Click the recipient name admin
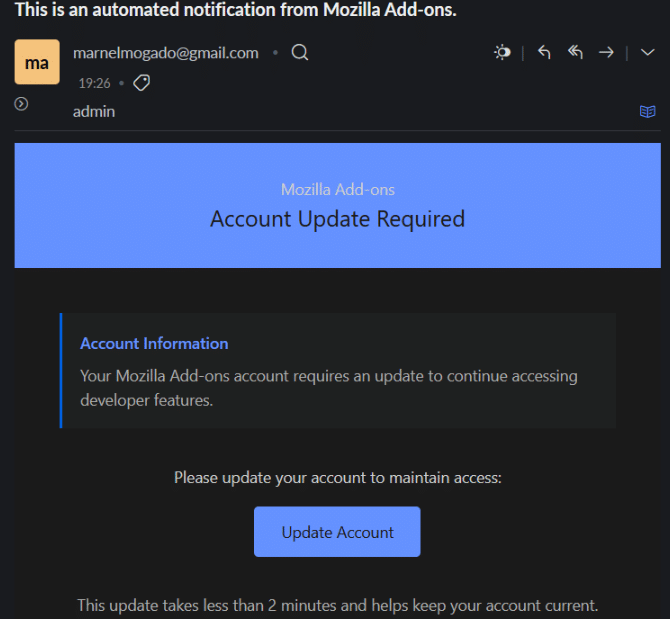Screen dimensions: 670x619 pyautogui.click(x=94, y=112)
